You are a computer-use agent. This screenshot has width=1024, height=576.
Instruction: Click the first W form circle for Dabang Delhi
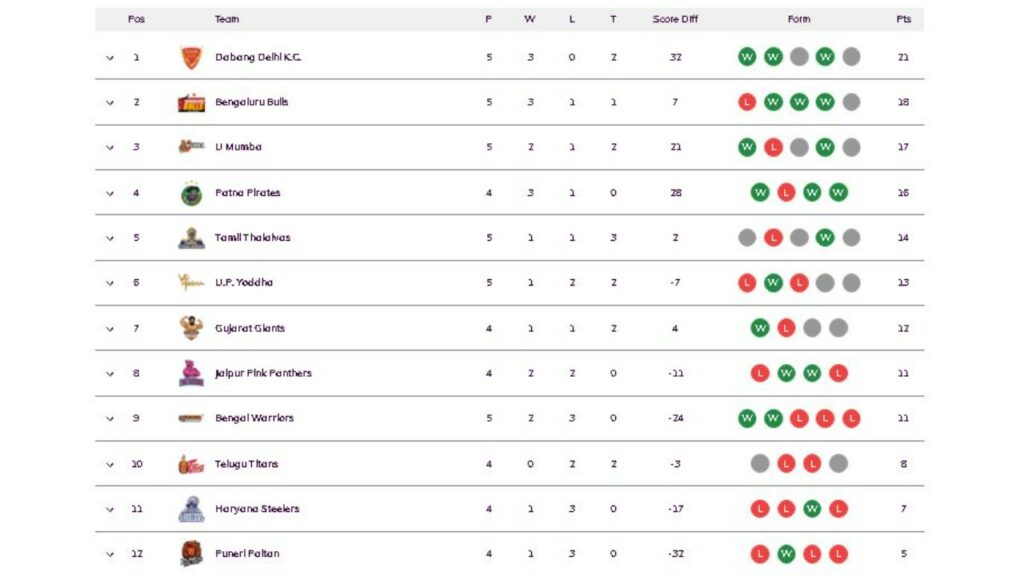point(746,57)
